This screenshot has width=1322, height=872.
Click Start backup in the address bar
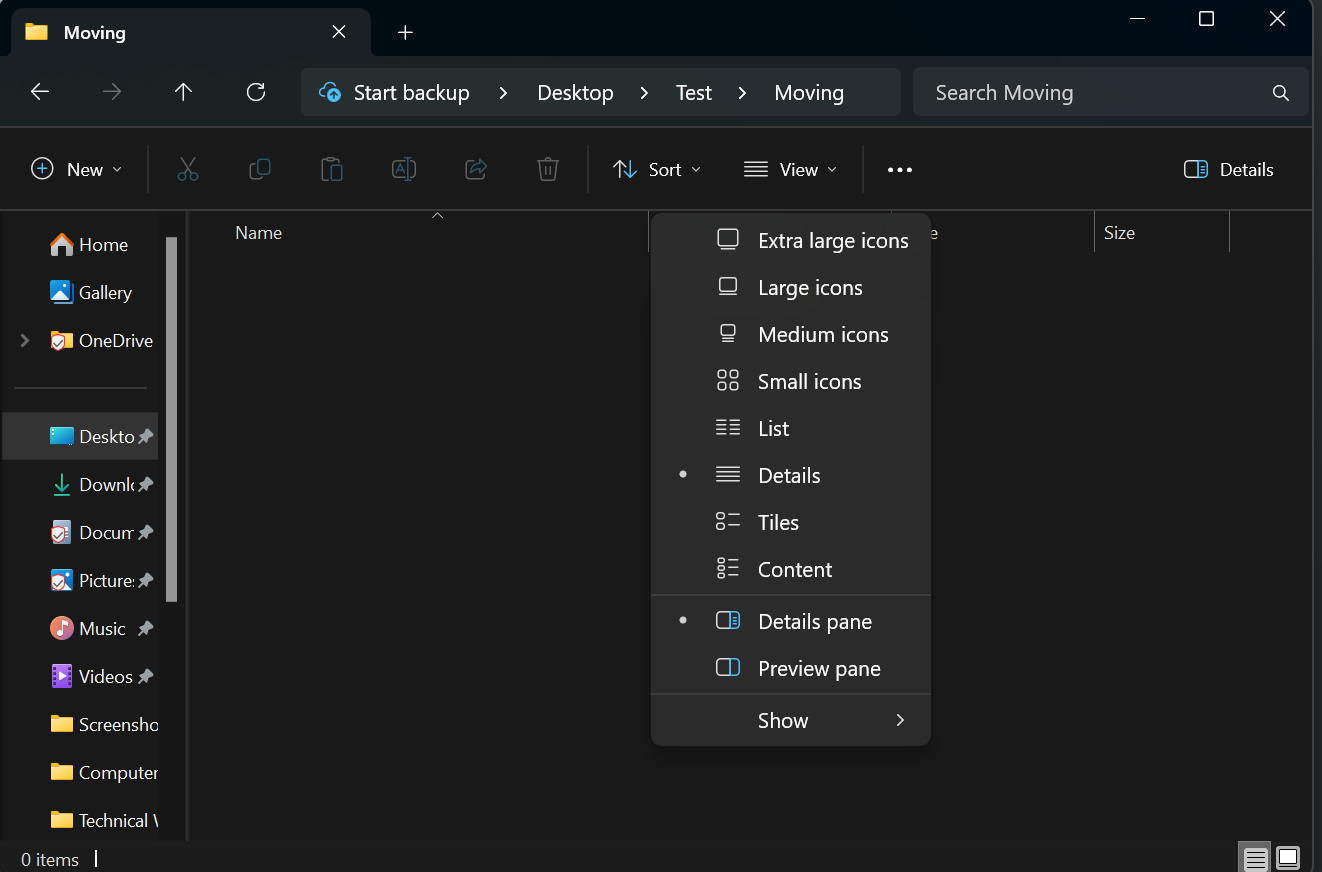(x=411, y=93)
